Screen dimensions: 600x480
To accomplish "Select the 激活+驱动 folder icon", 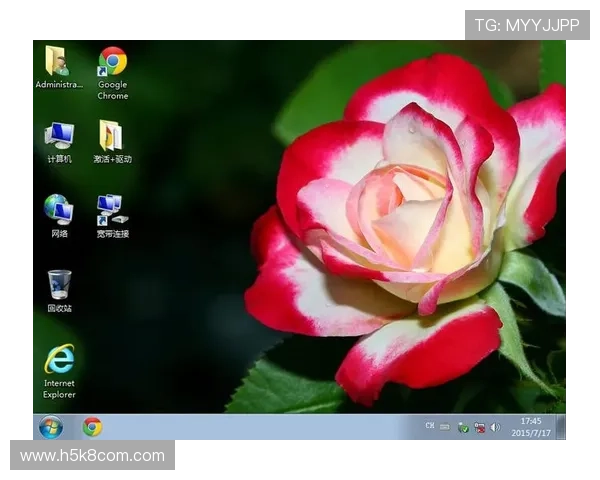I will coord(111,136).
